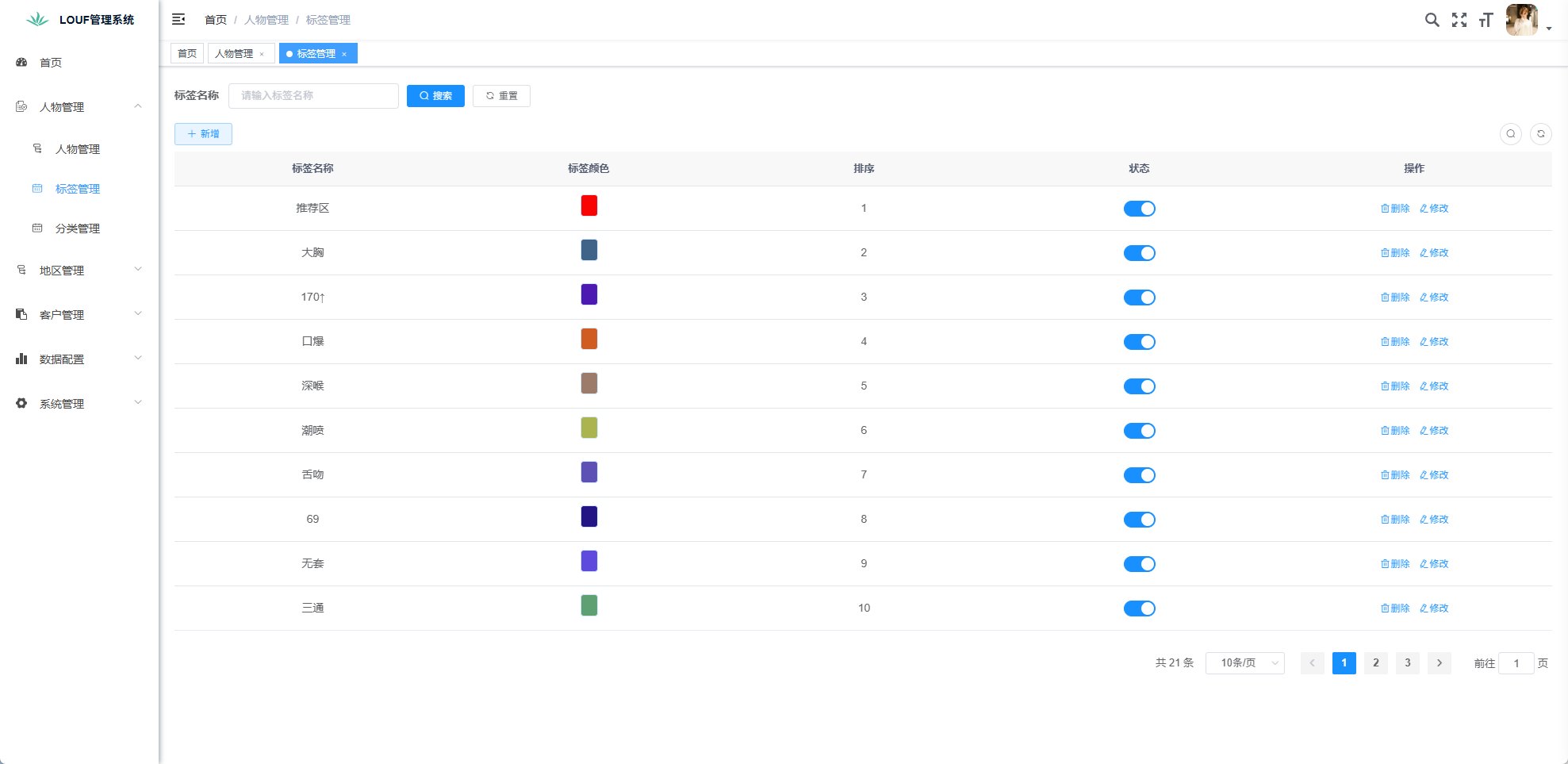Select 分类管理 in the sidebar
Screen dimensions: 1568x764
[x=78, y=228]
